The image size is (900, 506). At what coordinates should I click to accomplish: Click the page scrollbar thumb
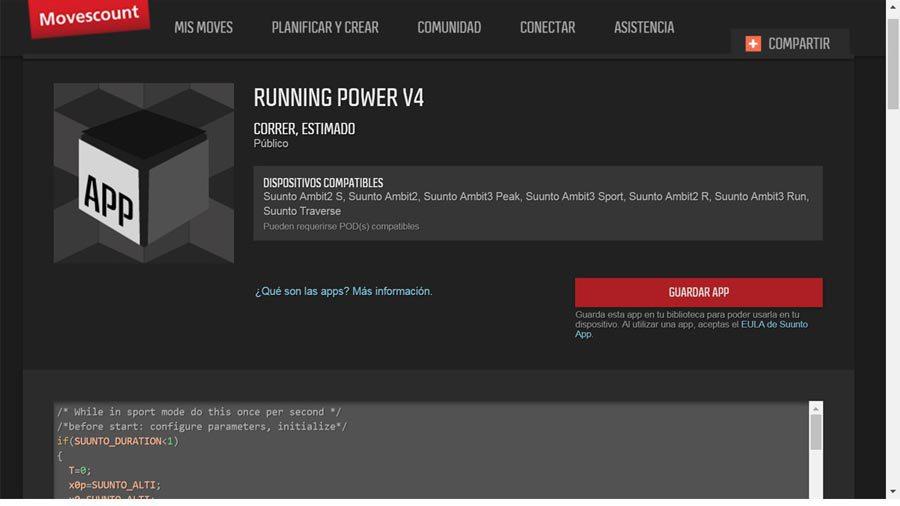click(893, 64)
